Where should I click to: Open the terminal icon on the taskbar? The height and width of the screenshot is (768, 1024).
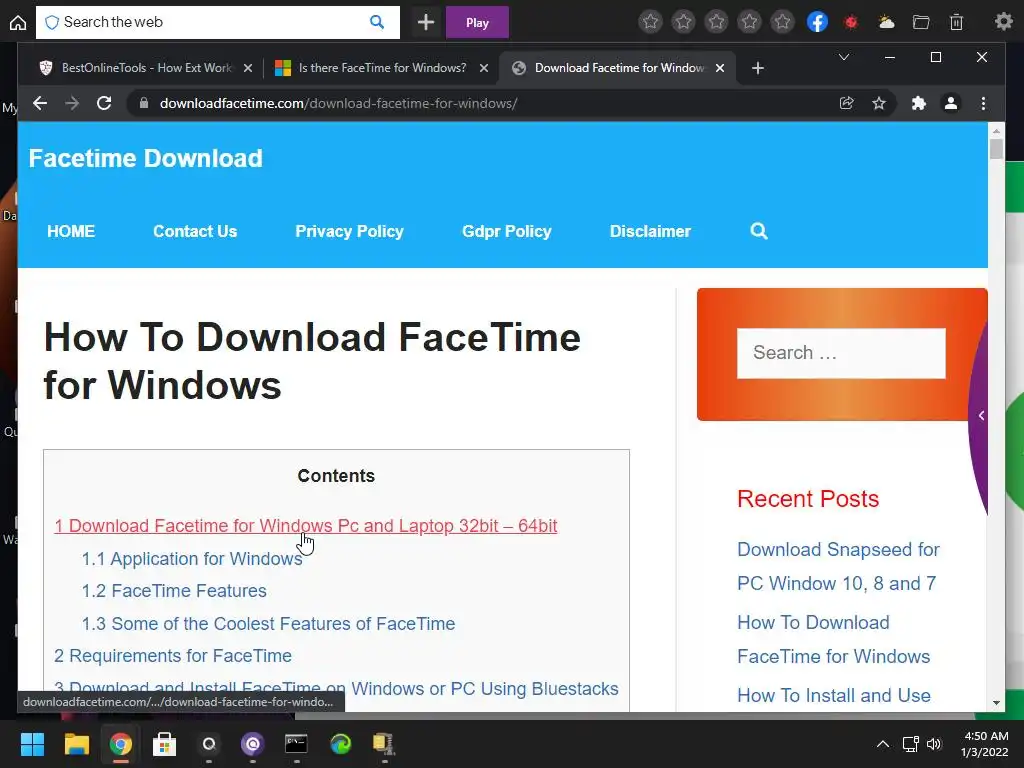296,744
